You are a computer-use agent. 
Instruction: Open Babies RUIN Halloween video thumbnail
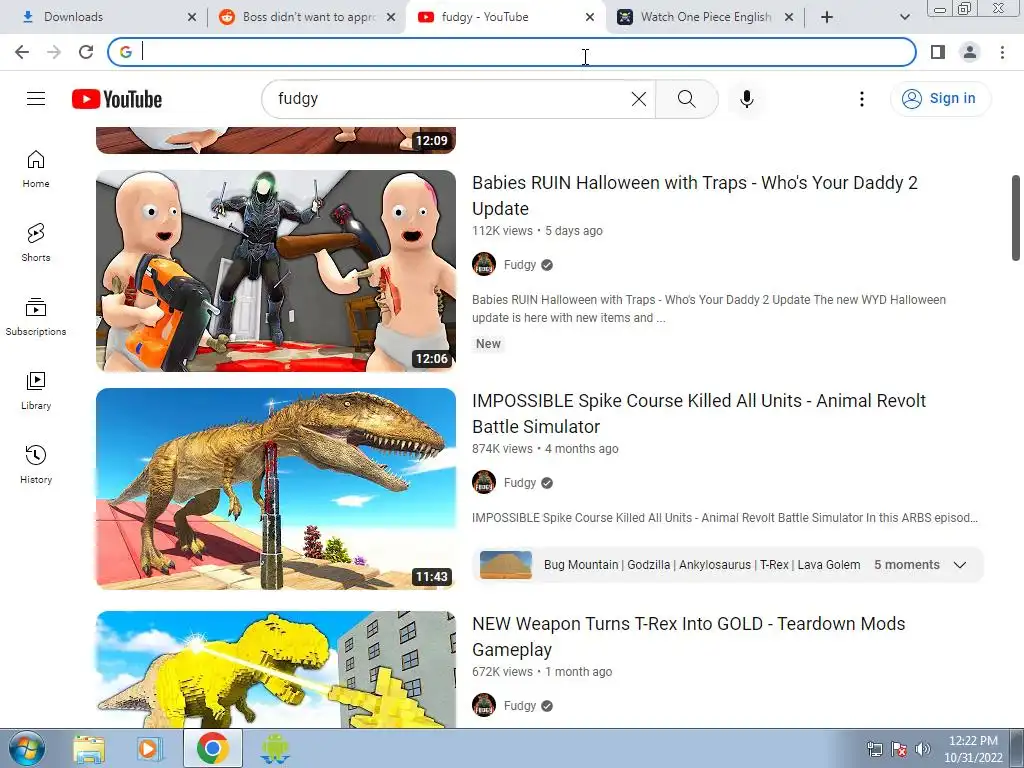tap(276, 271)
